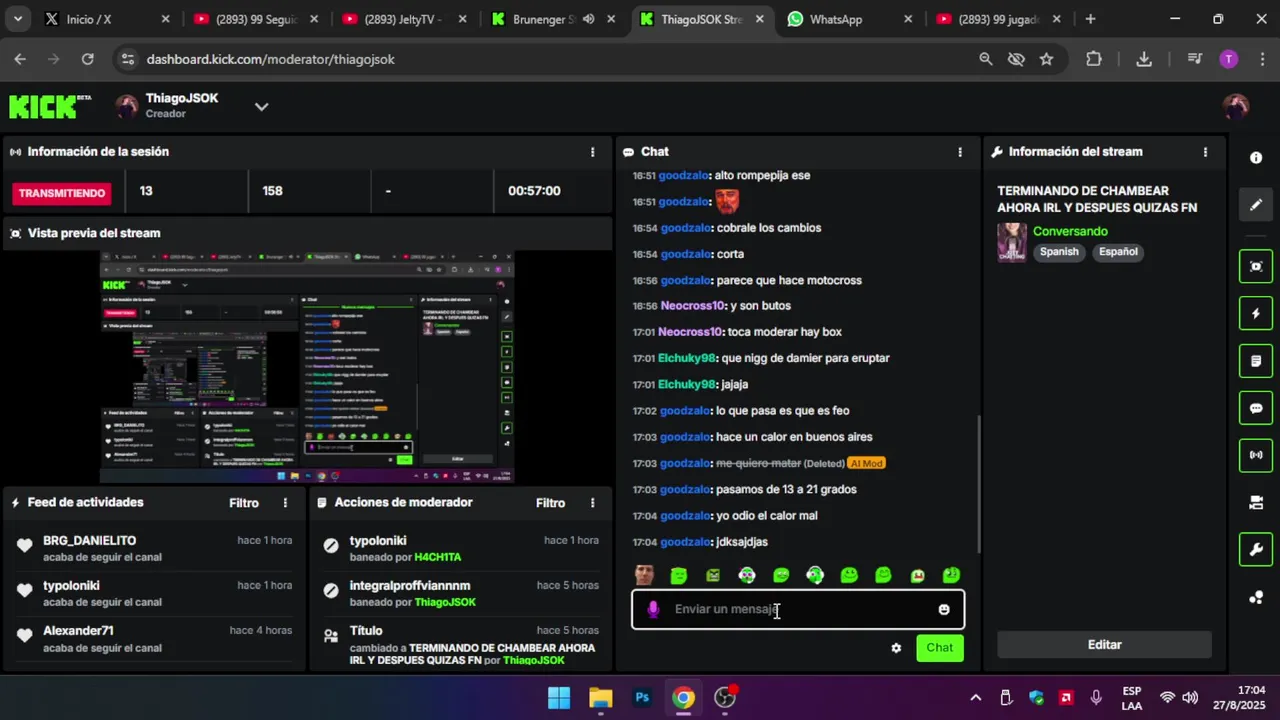Screen dimensions: 1280x720
Task: Insert the angry square green emote
Action: (x=713, y=575)
